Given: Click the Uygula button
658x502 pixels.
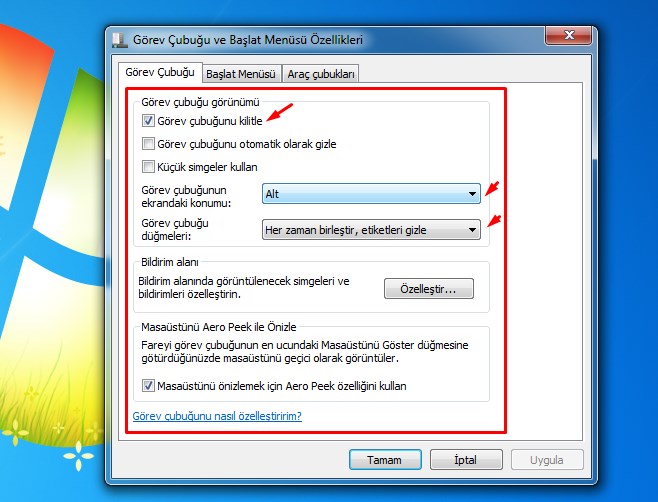Looking at the screenshot, I should click(x=547, y=461).
